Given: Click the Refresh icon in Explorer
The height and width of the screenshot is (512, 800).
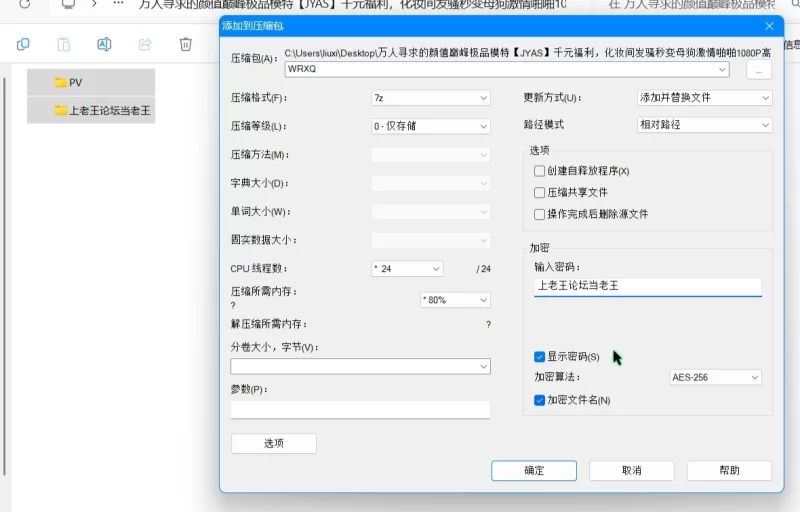Looking at the screenshot, I should tap(26, 4).
